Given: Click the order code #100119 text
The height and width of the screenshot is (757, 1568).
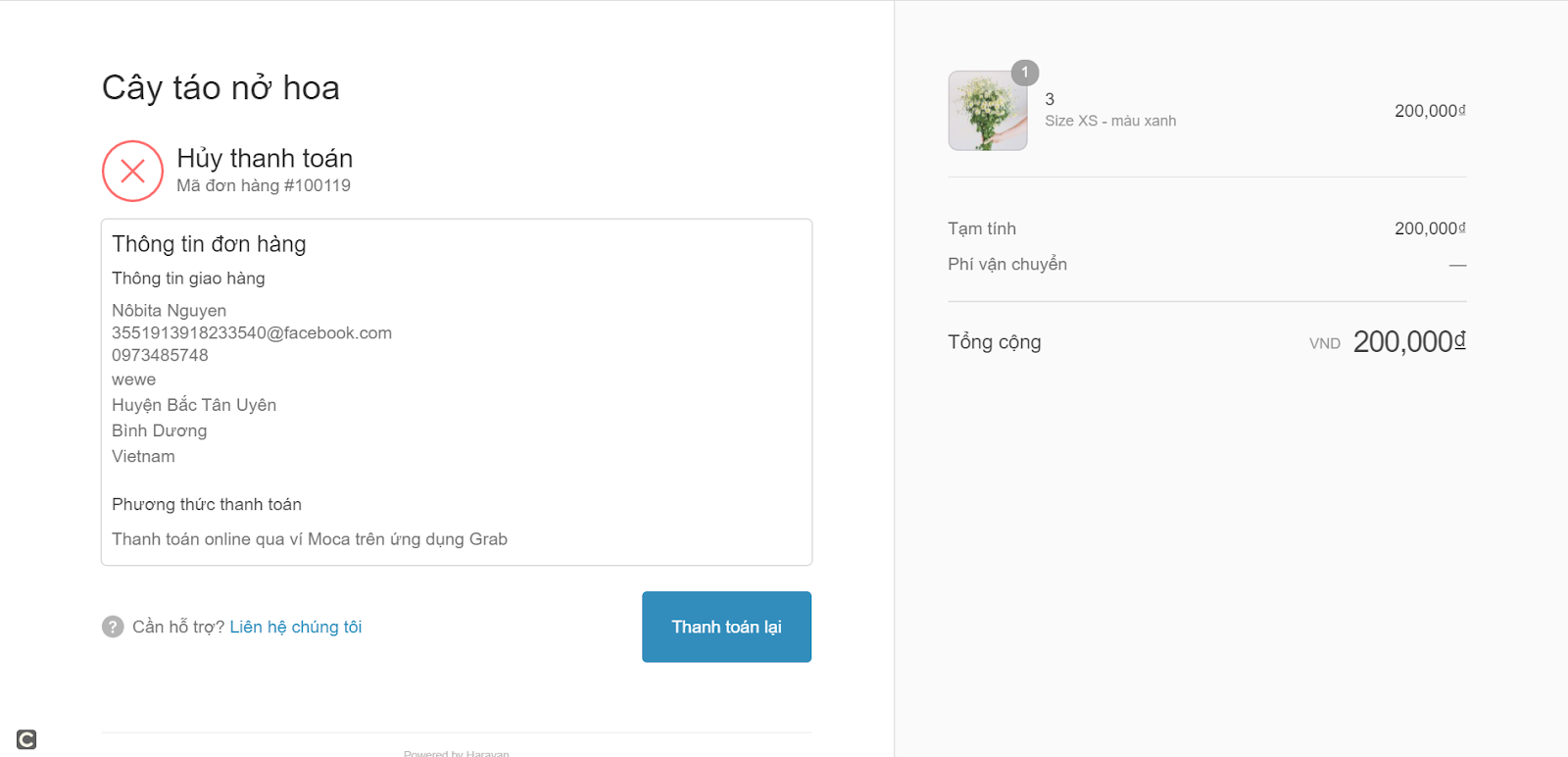Looking at the screenshot, I should [x=318, y=185].
